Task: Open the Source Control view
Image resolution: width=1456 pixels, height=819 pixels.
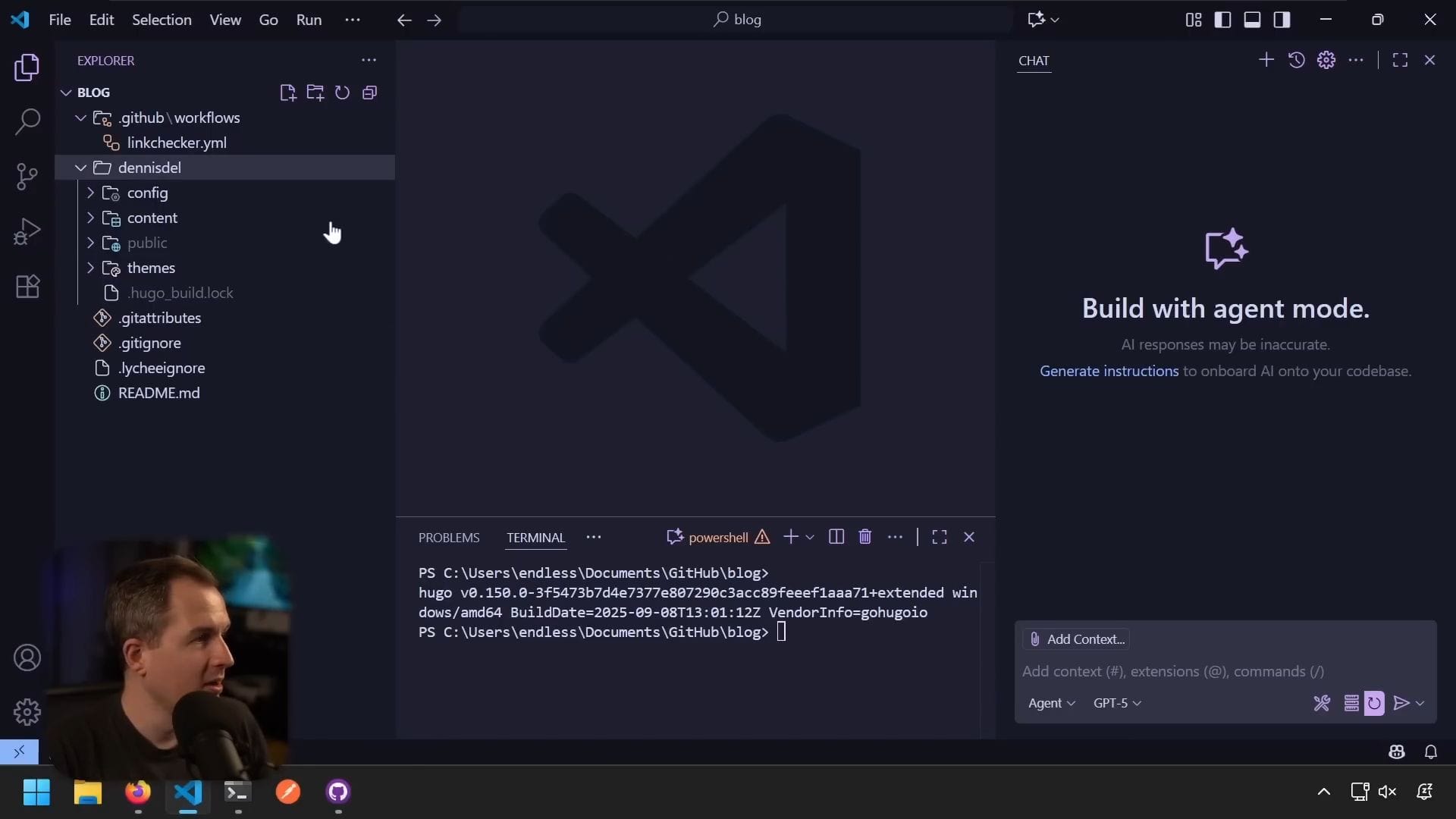Action: [x=27, y=177]
